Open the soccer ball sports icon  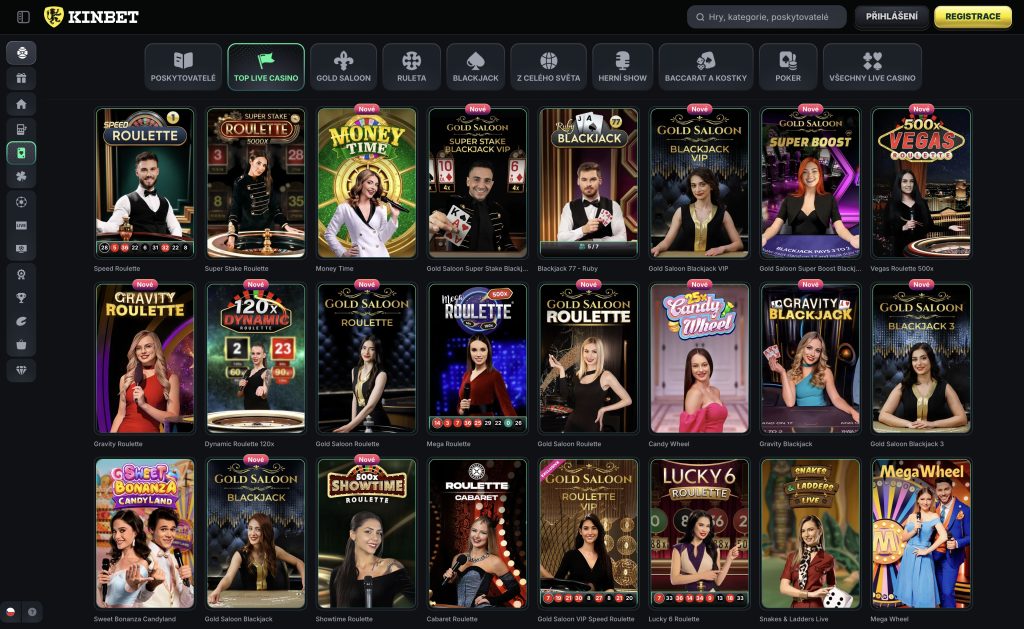[x=21, y=201]
